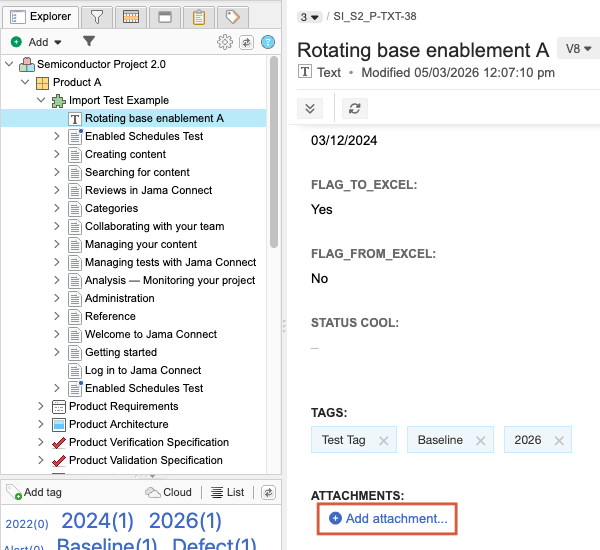Image resolution: width=600 pixels, height=550 pixels.
Task: Open the Tags tab with tag icon
Action: pyautogui.click(x=233, y=17)
